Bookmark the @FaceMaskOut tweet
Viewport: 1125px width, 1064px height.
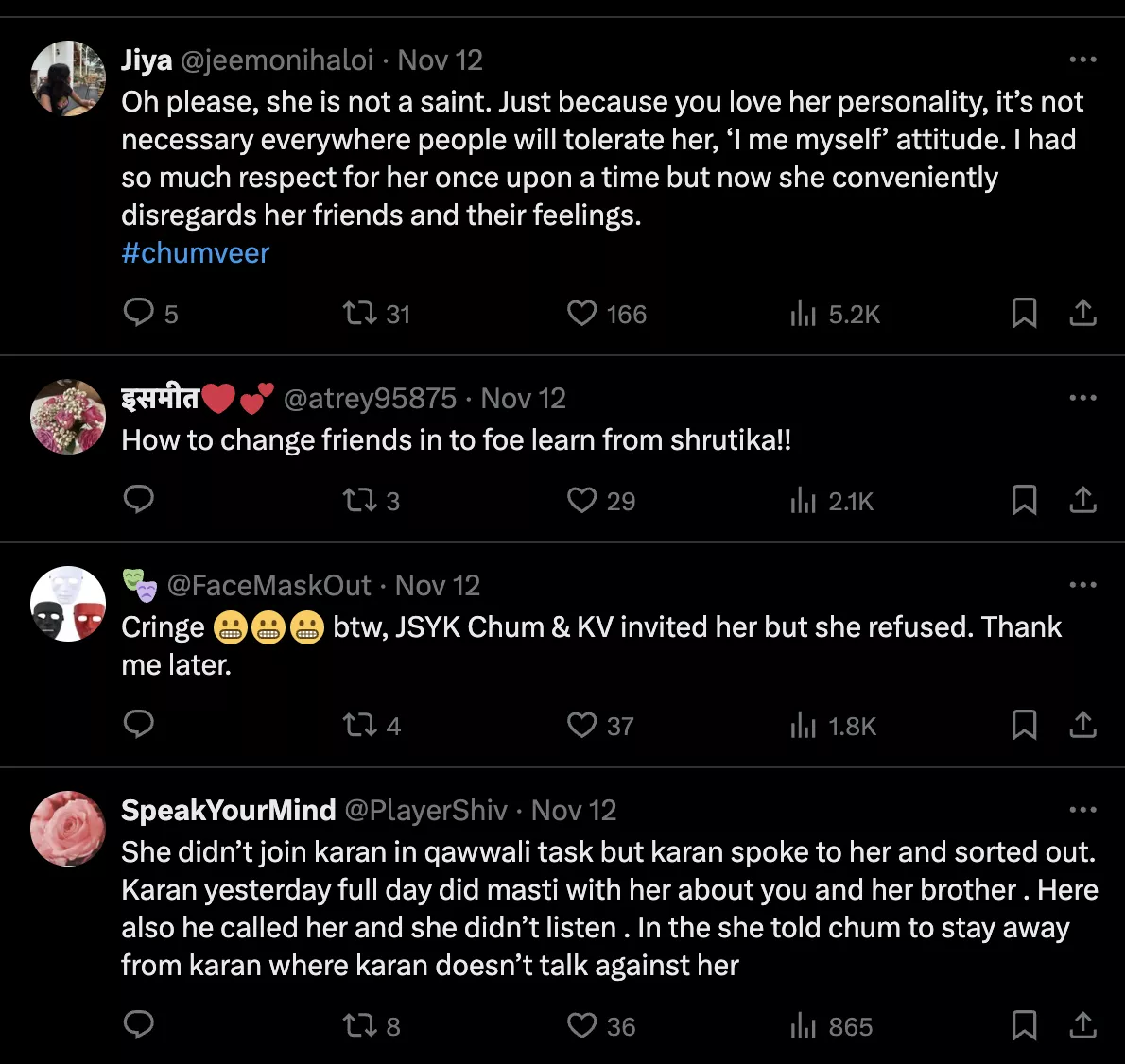1024,725
